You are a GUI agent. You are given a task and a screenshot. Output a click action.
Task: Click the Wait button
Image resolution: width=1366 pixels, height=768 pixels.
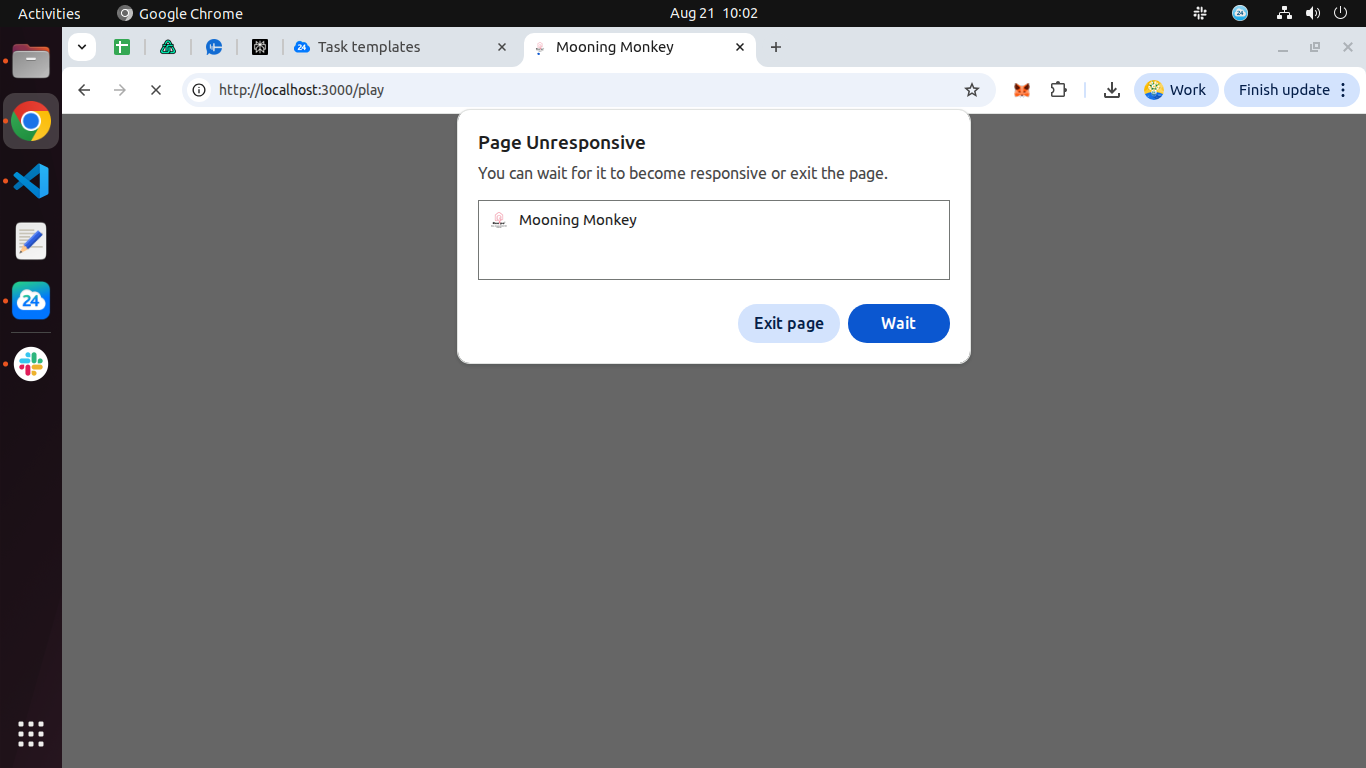pyautogui.click(x=898, y=323)
